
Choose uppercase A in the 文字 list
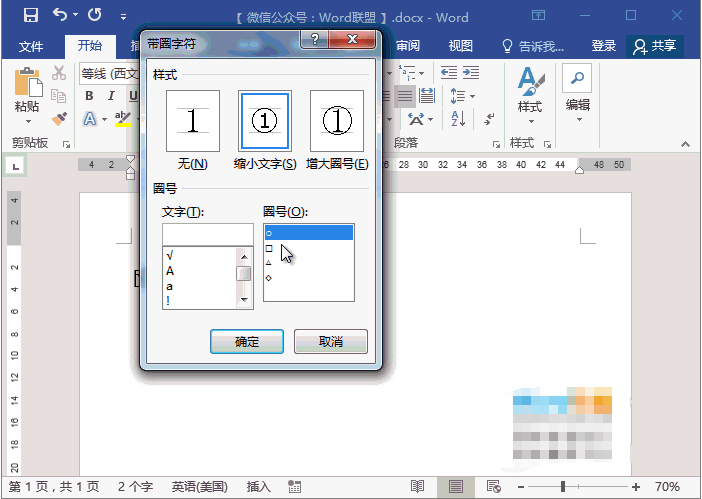(170, 271)
